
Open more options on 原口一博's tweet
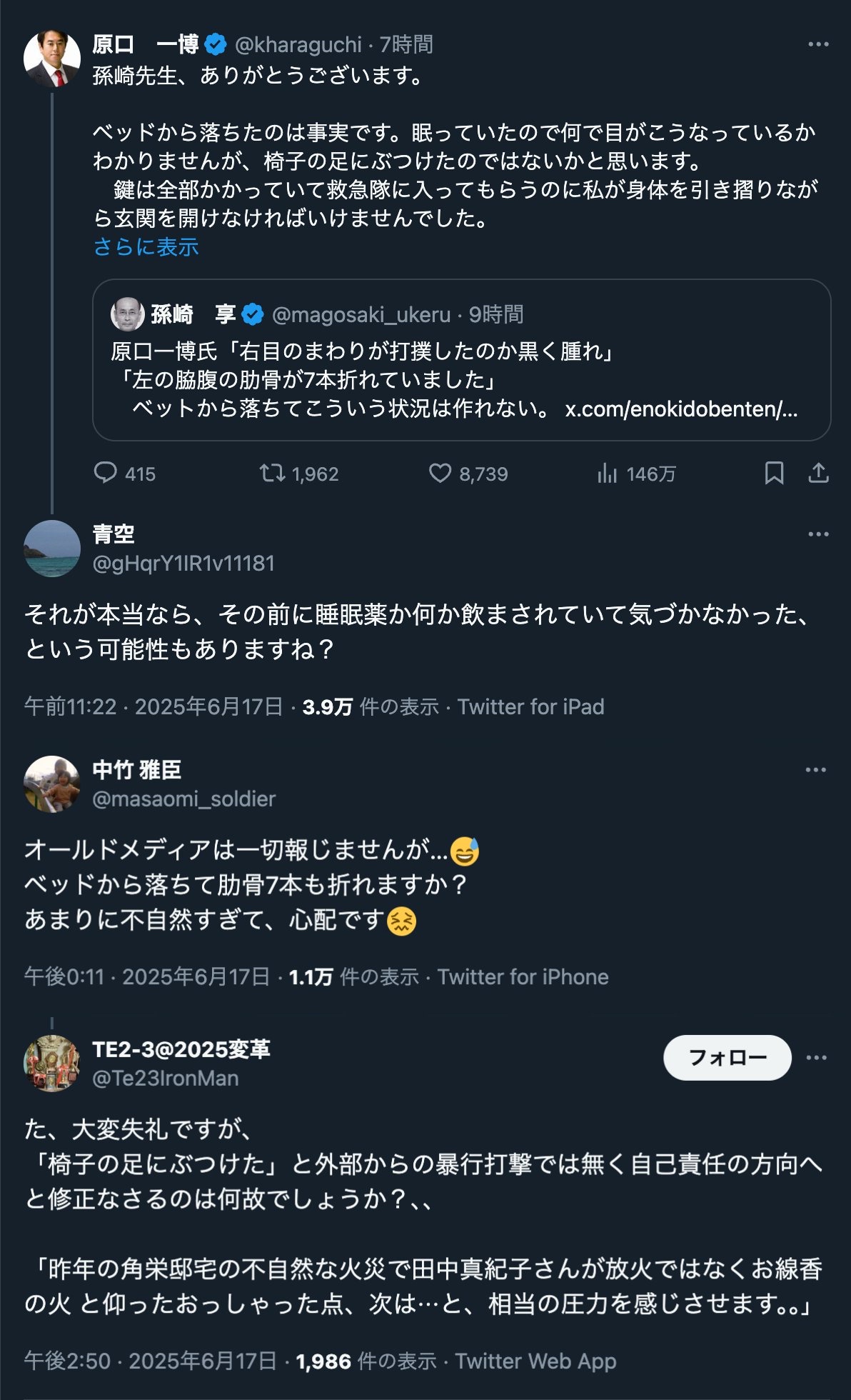[x=818, y=44]
